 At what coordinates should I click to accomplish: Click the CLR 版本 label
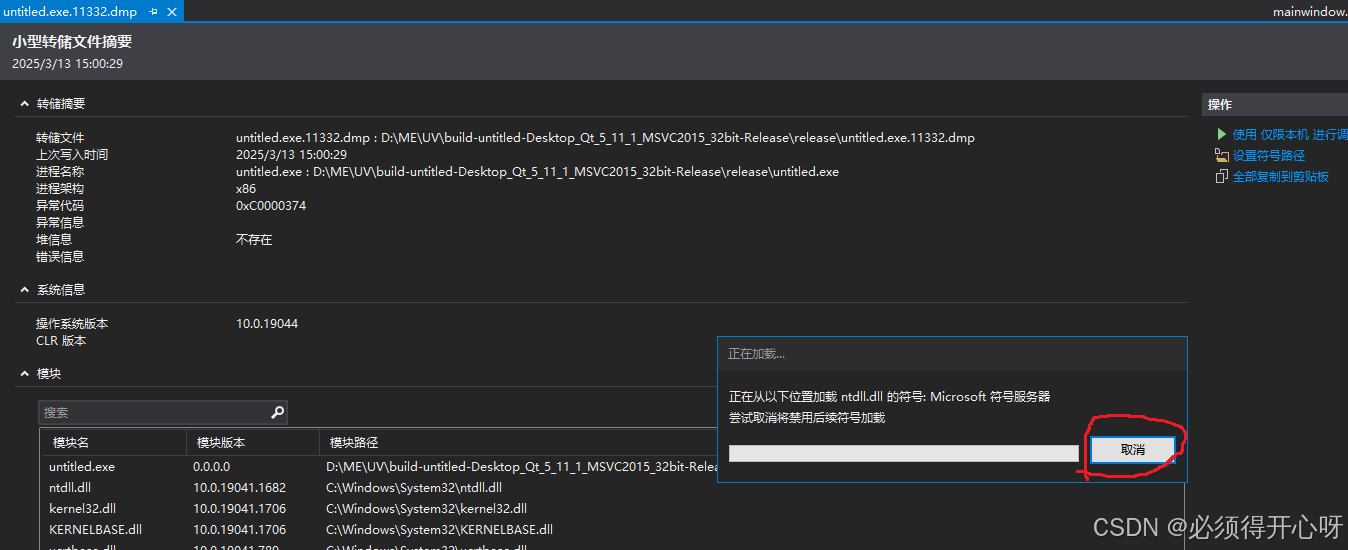pos(61,341)
